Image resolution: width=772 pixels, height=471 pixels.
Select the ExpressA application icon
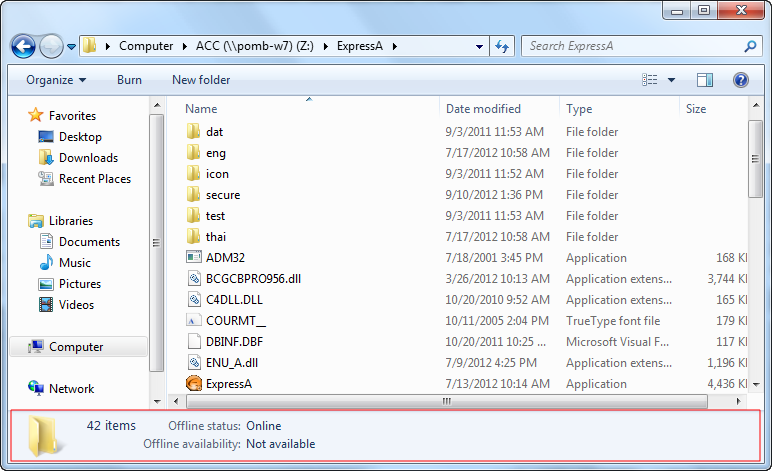click(194, 383)
